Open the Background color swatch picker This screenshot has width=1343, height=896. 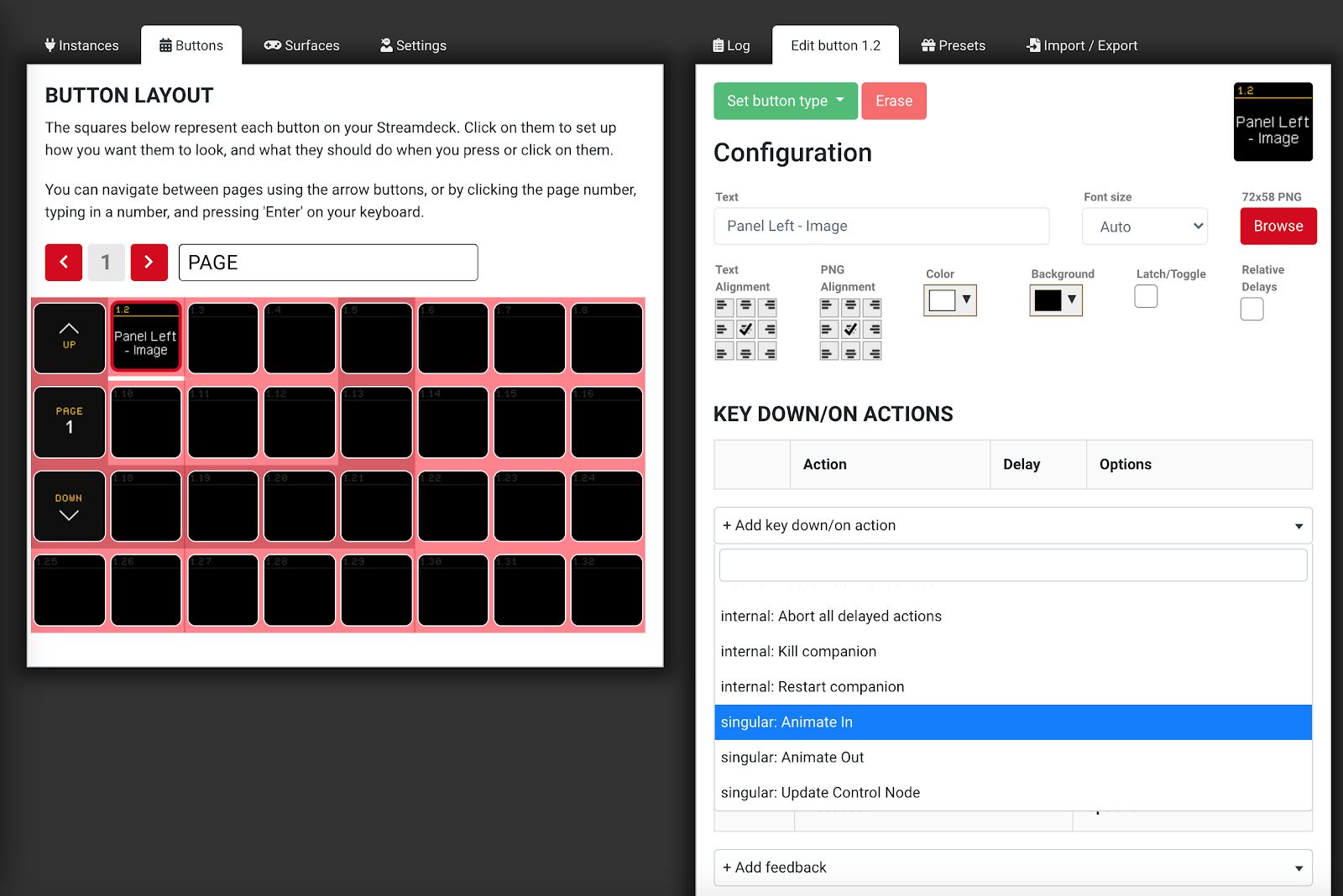(1055, 300)
